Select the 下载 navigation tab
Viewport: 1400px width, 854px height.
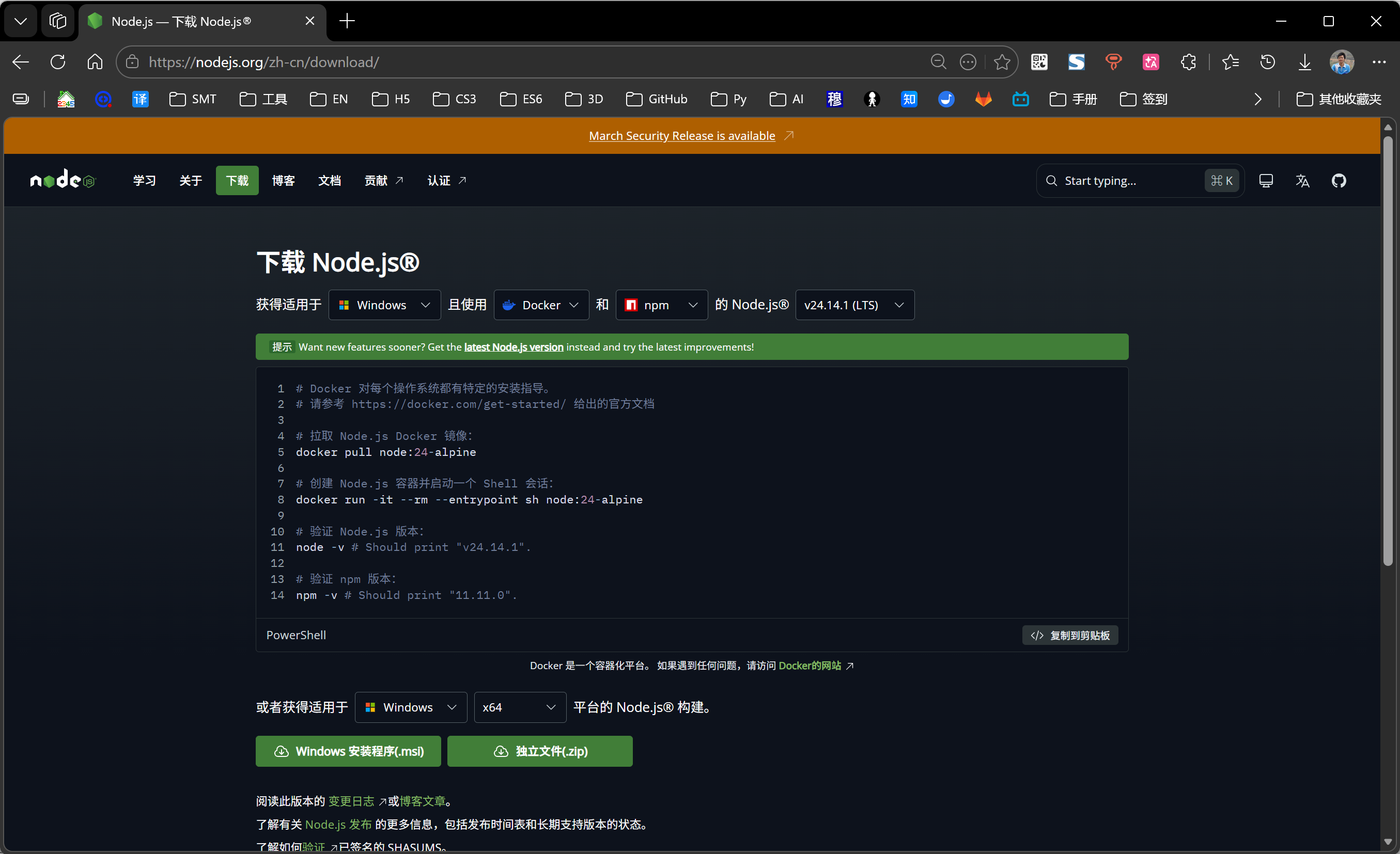pos(237,181)
